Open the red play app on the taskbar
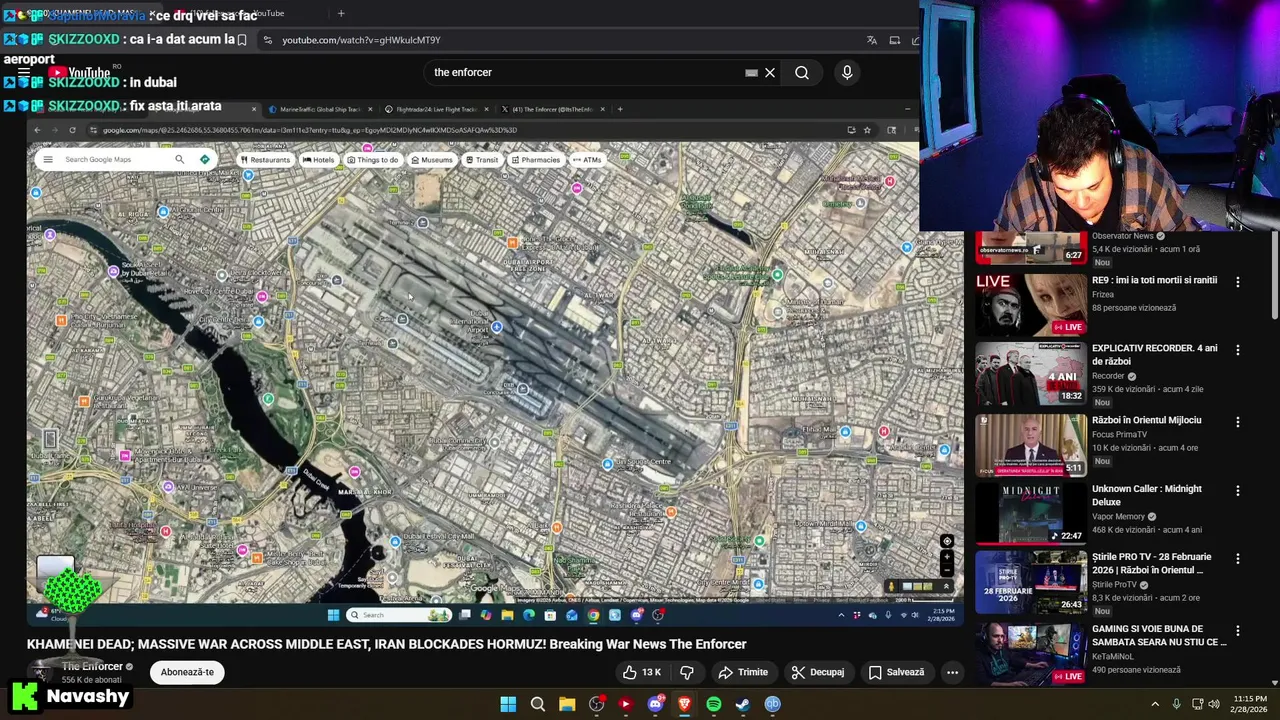The height and width of the screenshot is (720, 1280). (625, 704)
